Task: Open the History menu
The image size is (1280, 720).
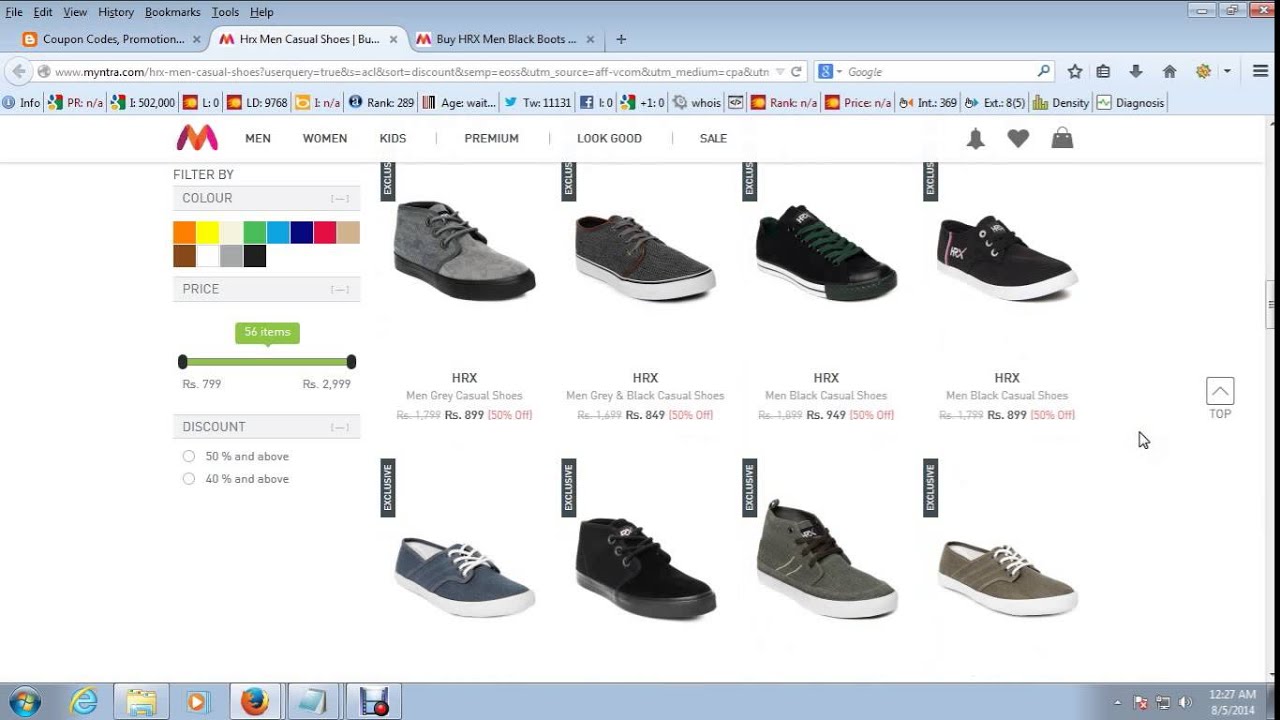Action: 116,12
